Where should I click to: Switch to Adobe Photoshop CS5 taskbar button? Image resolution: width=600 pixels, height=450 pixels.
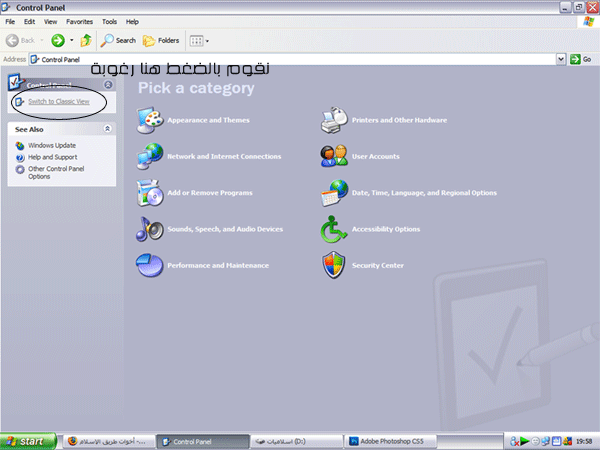pyautogui.click(x=390, y=442)
